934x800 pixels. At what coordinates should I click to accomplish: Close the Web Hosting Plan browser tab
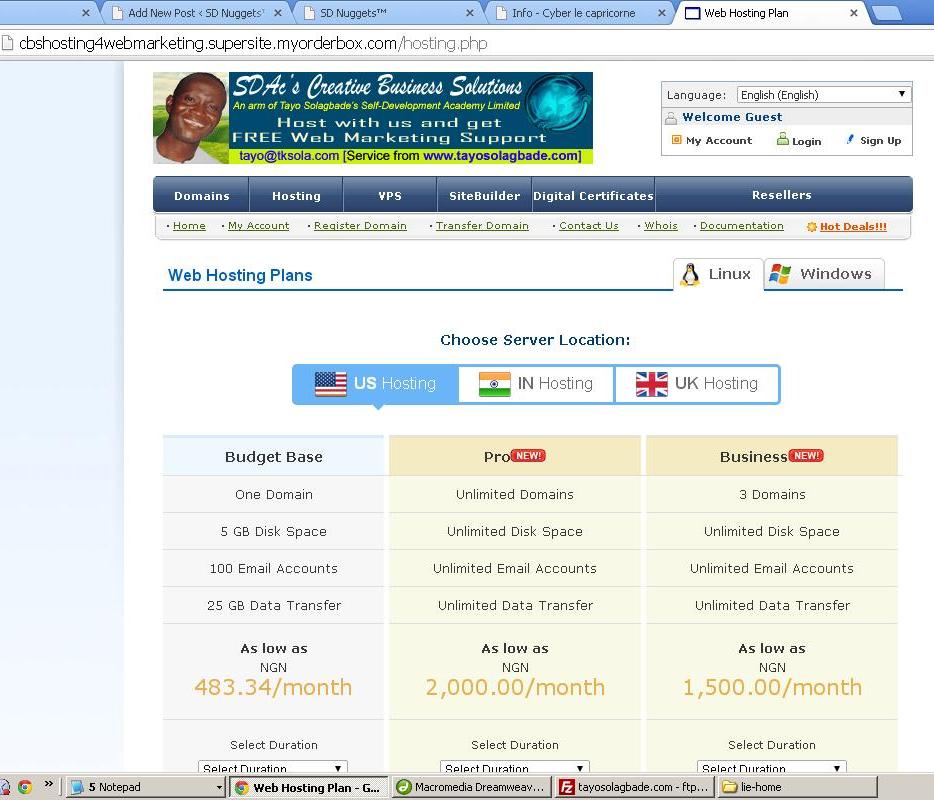click(x=854, y=13)
